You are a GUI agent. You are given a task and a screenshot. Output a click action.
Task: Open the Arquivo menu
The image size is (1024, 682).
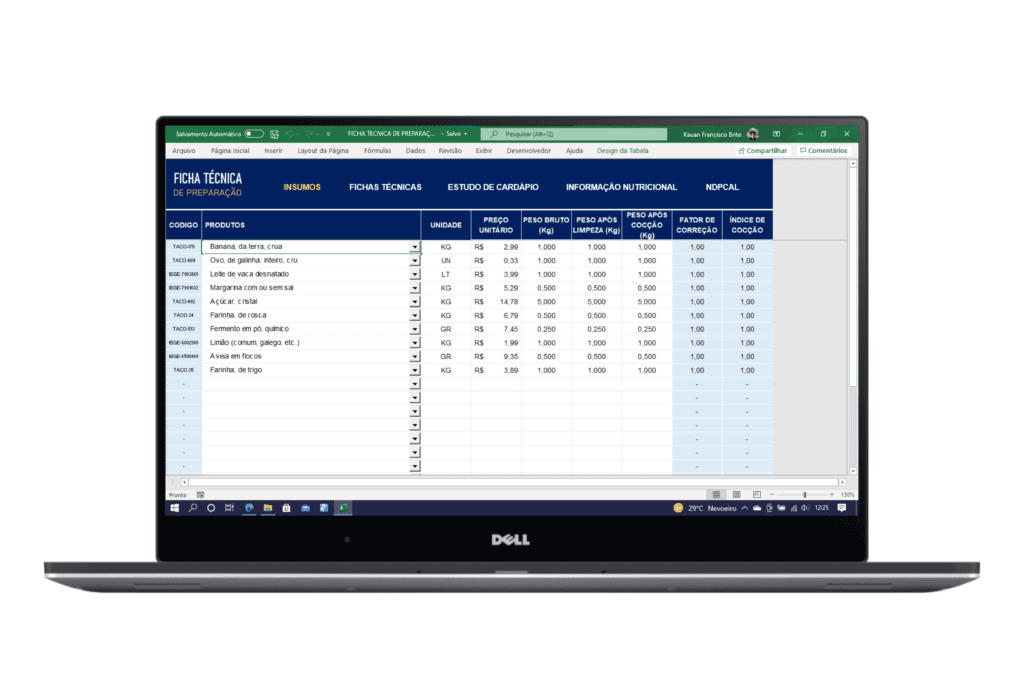pyautogui.click(x=184, y=151)
